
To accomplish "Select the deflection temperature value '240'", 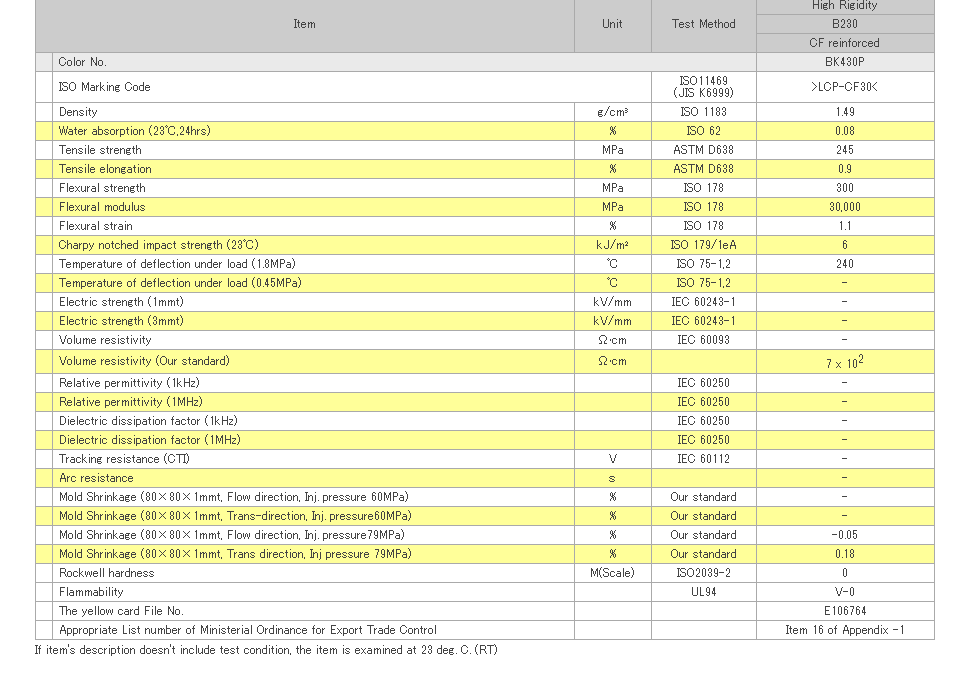I will click(844, 264).
